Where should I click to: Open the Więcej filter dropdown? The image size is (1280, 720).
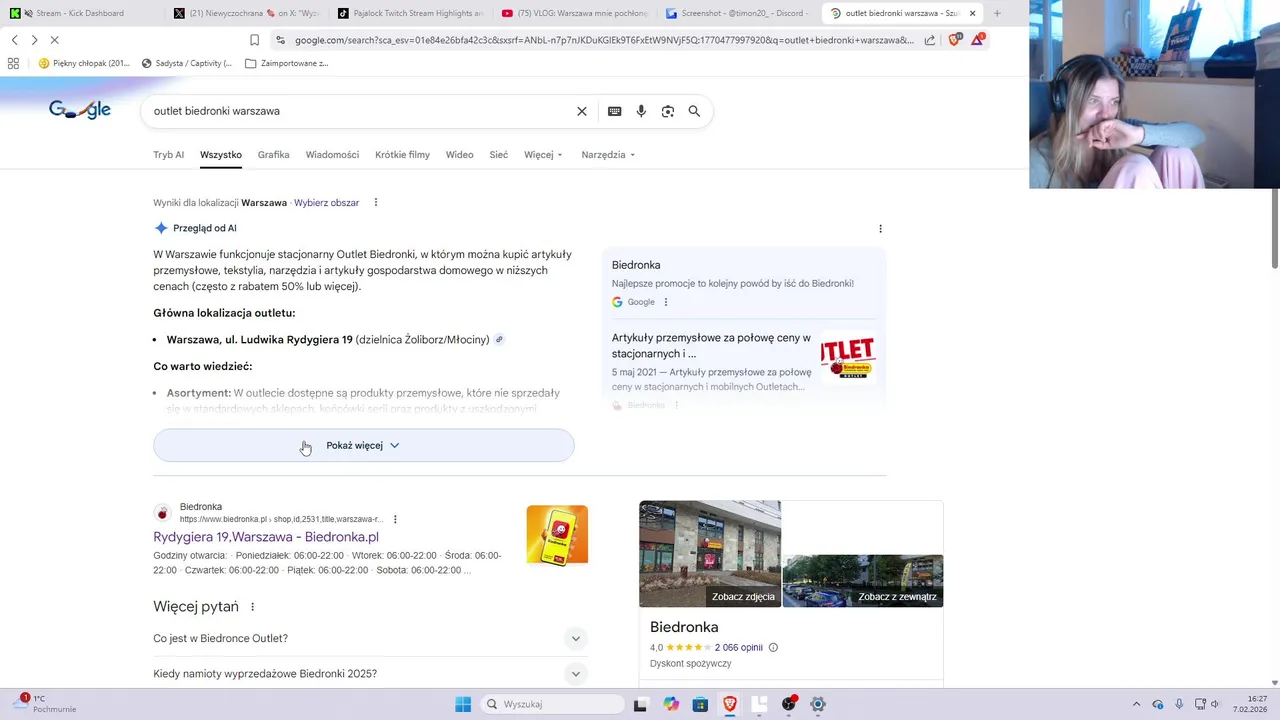[544, 155]
